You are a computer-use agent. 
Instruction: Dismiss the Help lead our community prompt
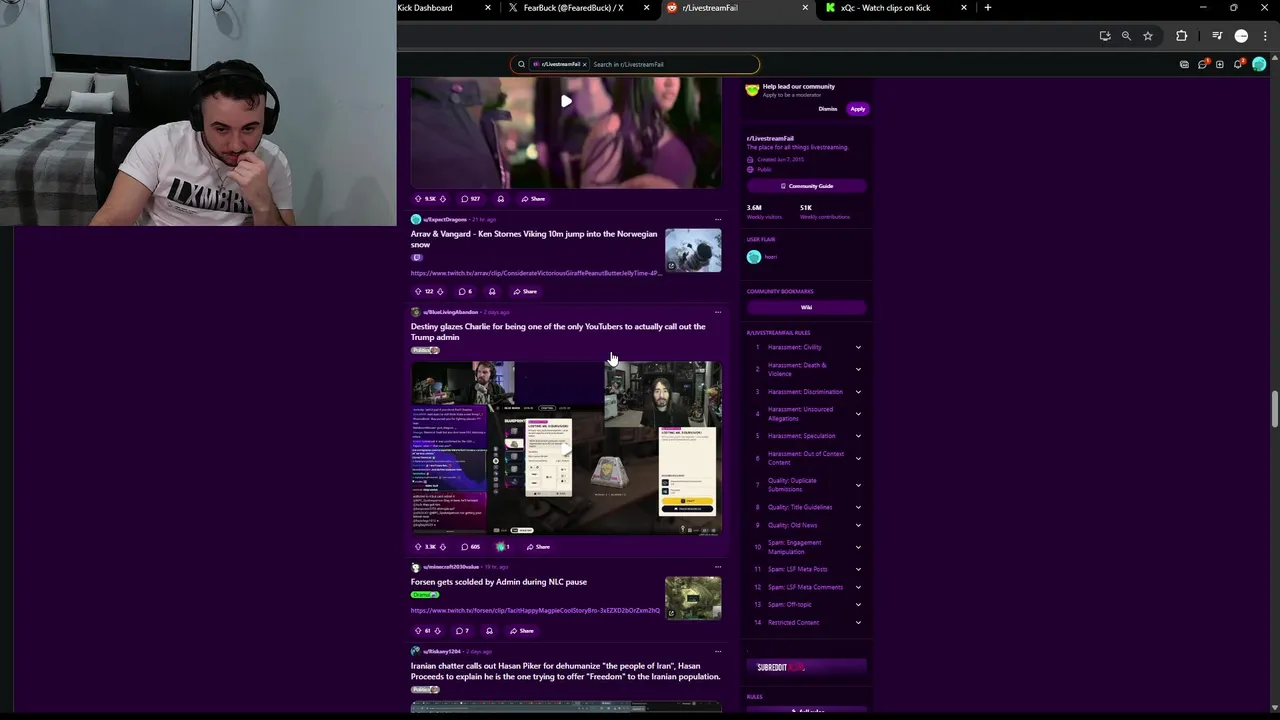coord(827,108)
